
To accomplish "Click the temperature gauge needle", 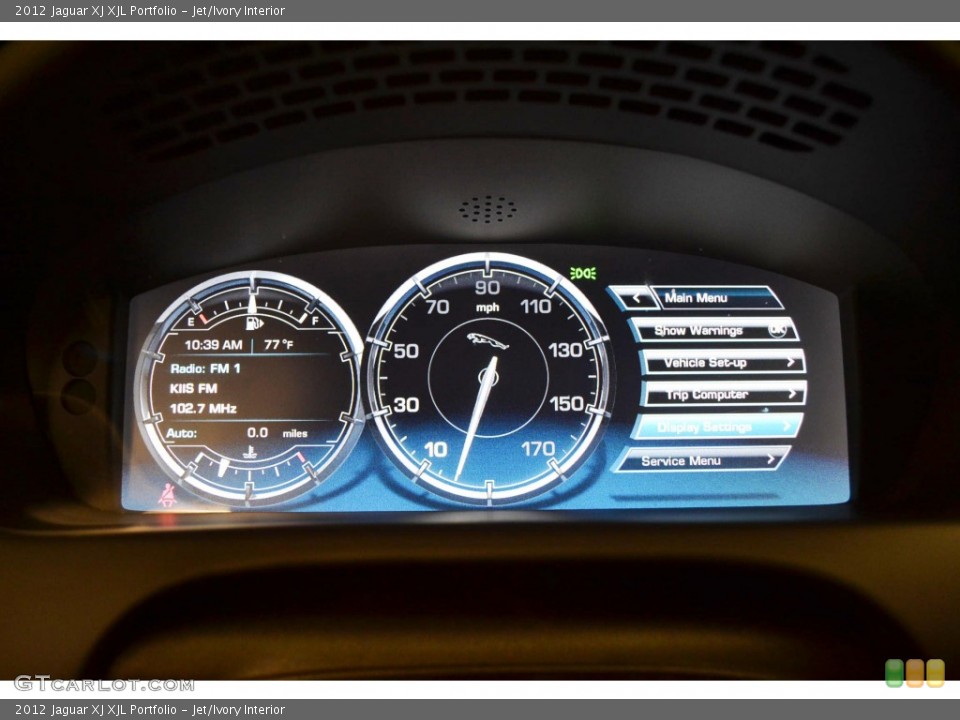I will (223, 467).
